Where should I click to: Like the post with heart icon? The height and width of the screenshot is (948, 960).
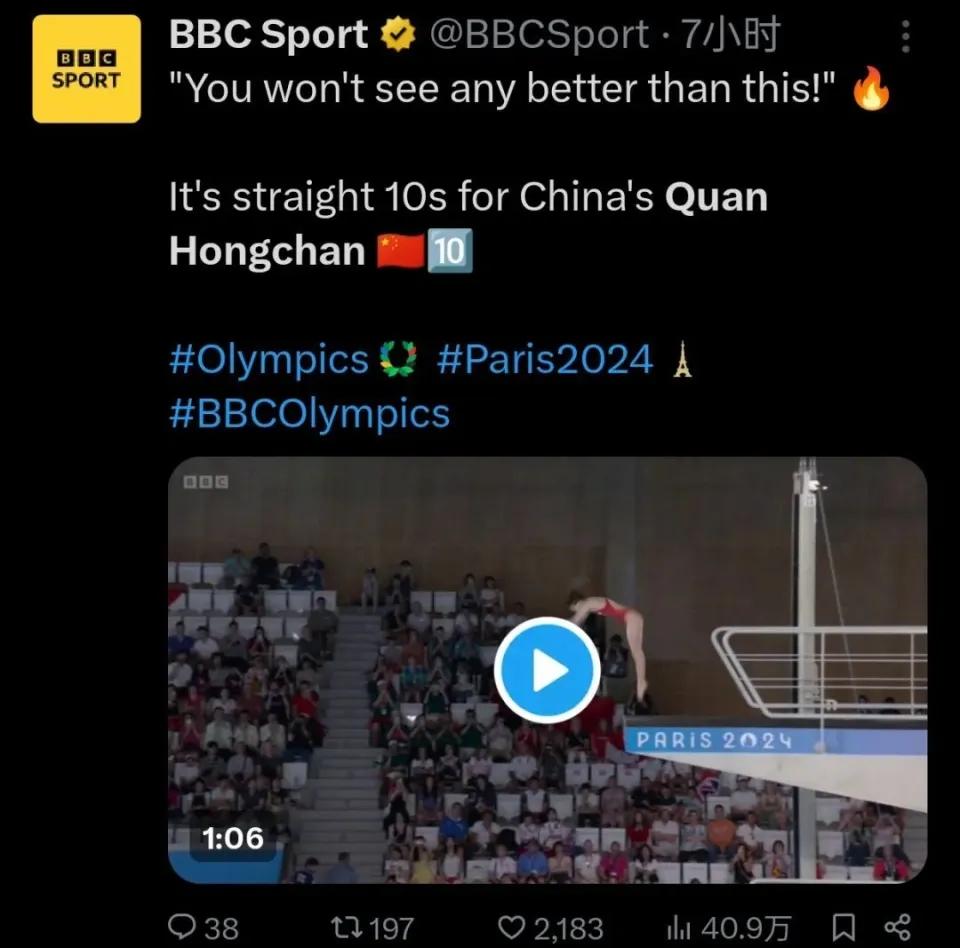(511, 927)
